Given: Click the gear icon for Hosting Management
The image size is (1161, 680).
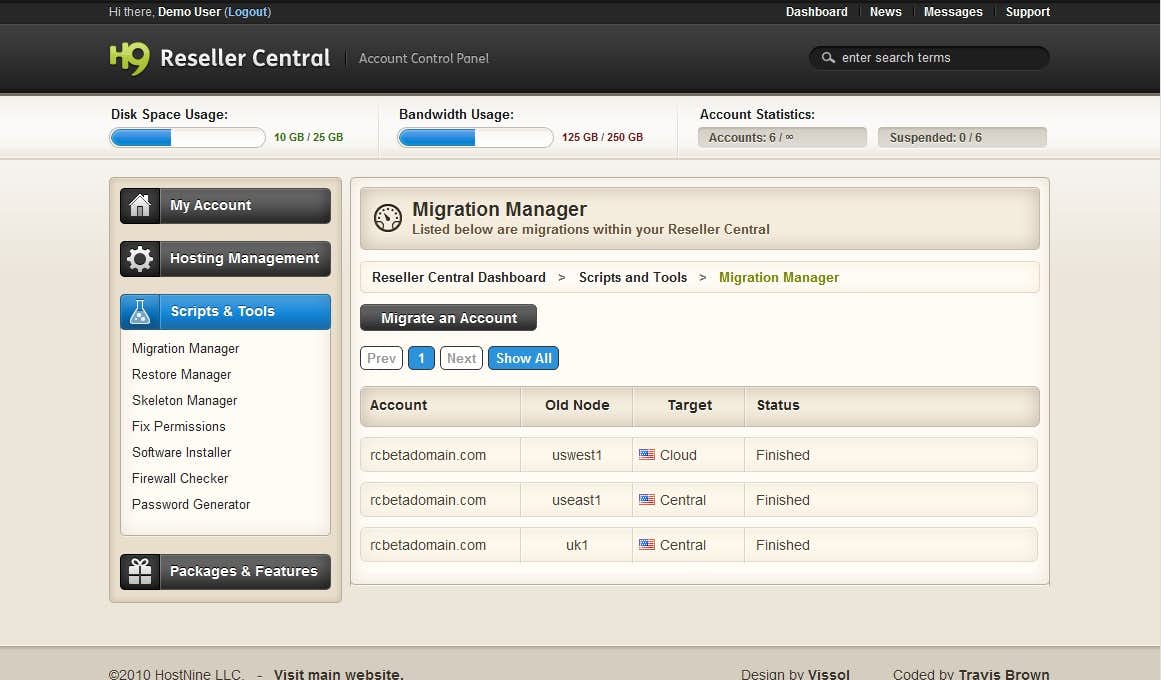Looking at the screenshot, I should tap(140, 259).
